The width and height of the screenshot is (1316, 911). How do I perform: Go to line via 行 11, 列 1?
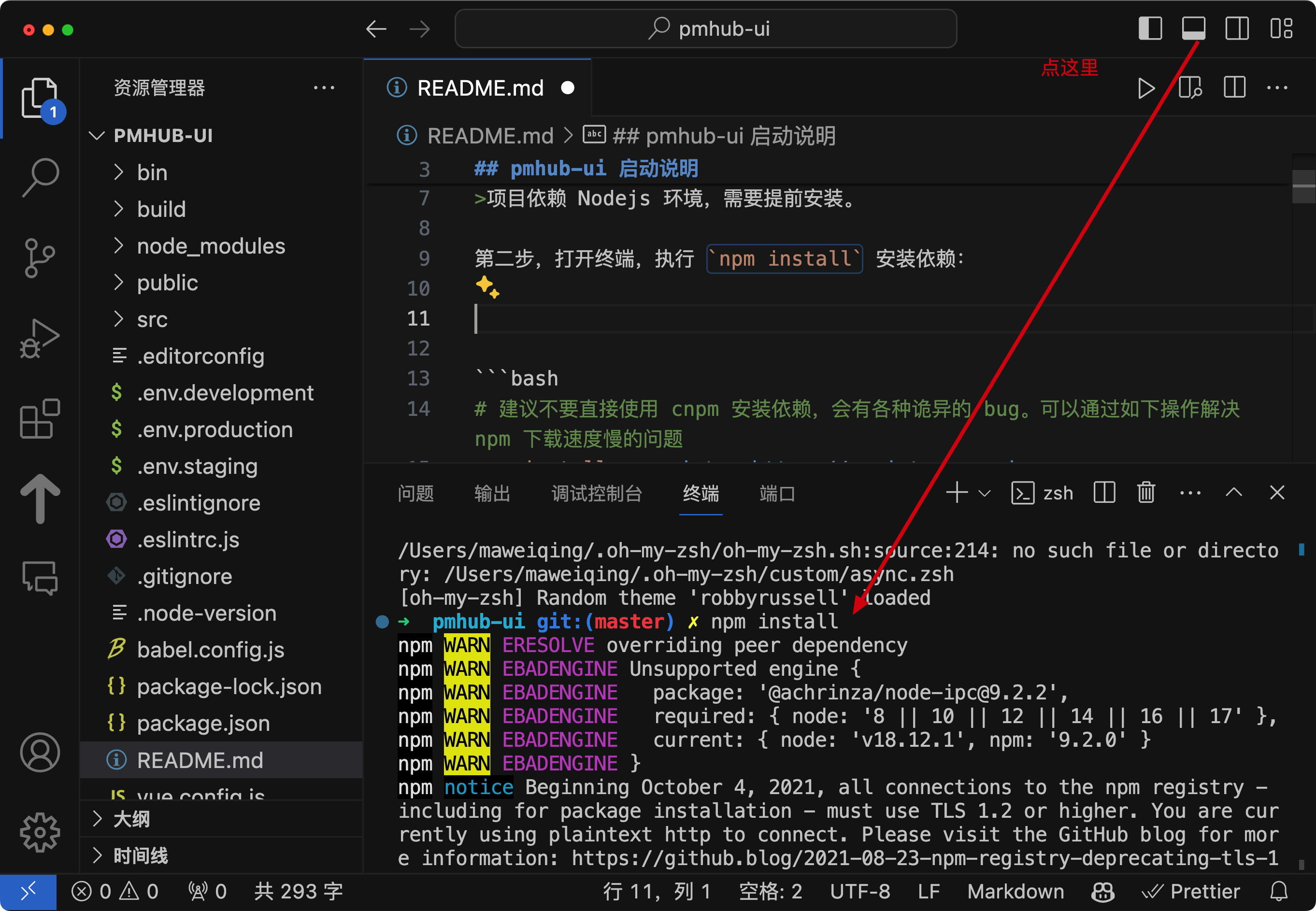tap(657, 891)
